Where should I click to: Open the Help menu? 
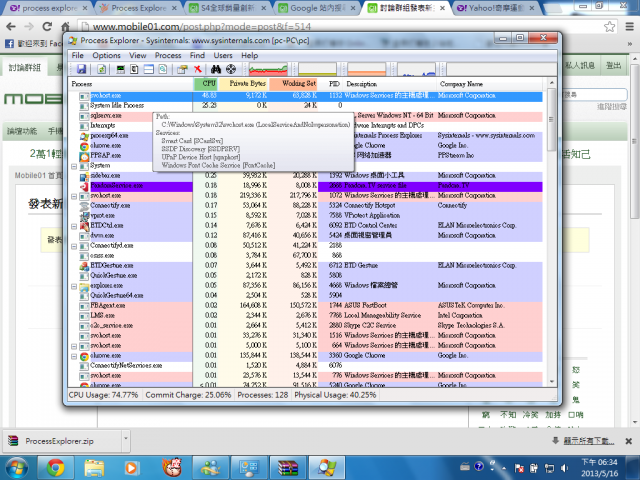tap(249, 56)
